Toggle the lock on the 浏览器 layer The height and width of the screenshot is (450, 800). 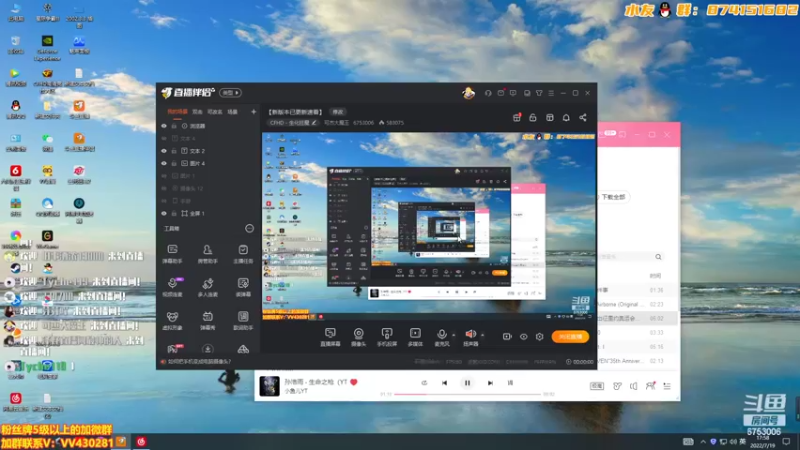click(x=174, y=126)
